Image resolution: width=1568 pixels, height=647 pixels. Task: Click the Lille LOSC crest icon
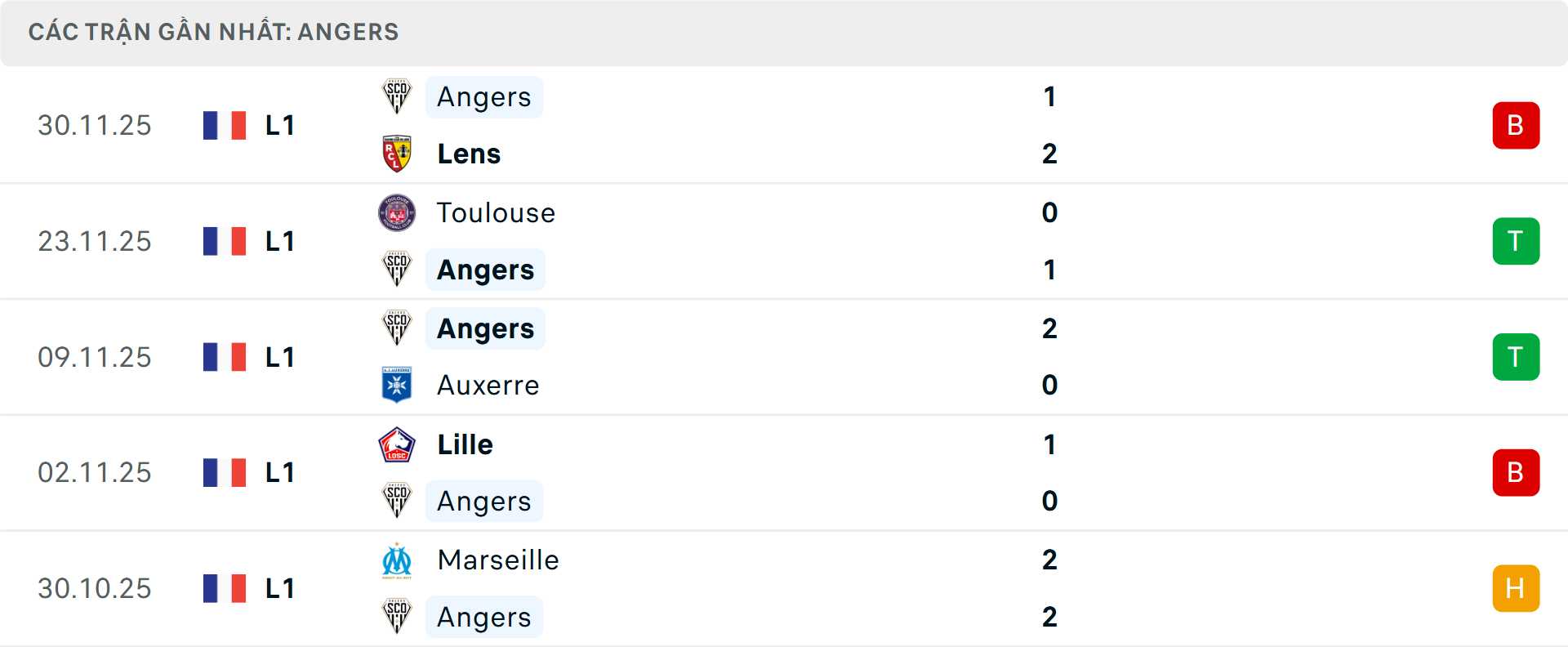(397, 444)
